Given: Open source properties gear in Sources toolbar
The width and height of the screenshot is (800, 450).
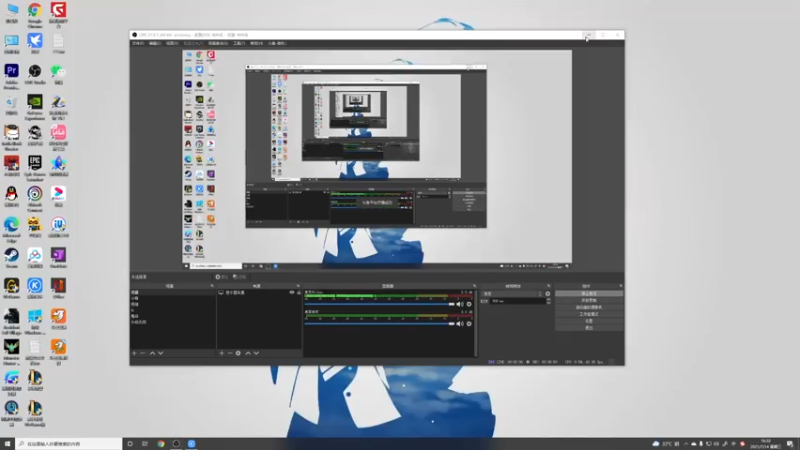Looking at the screenshot, I should (238, 353).
